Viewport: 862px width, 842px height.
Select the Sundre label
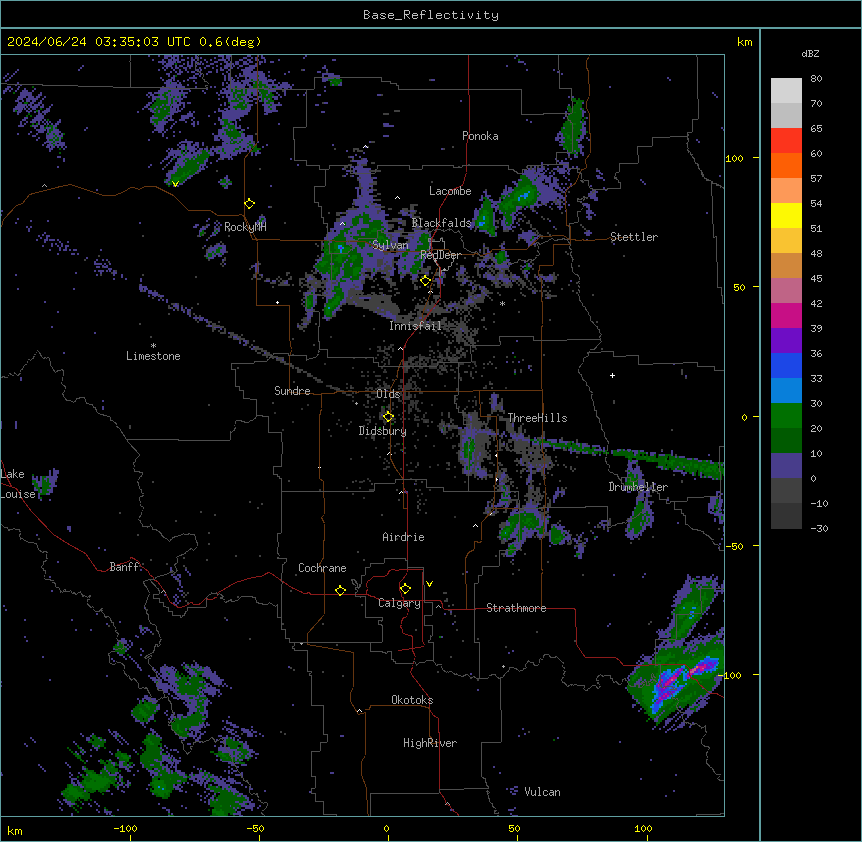tap(292, 391)
